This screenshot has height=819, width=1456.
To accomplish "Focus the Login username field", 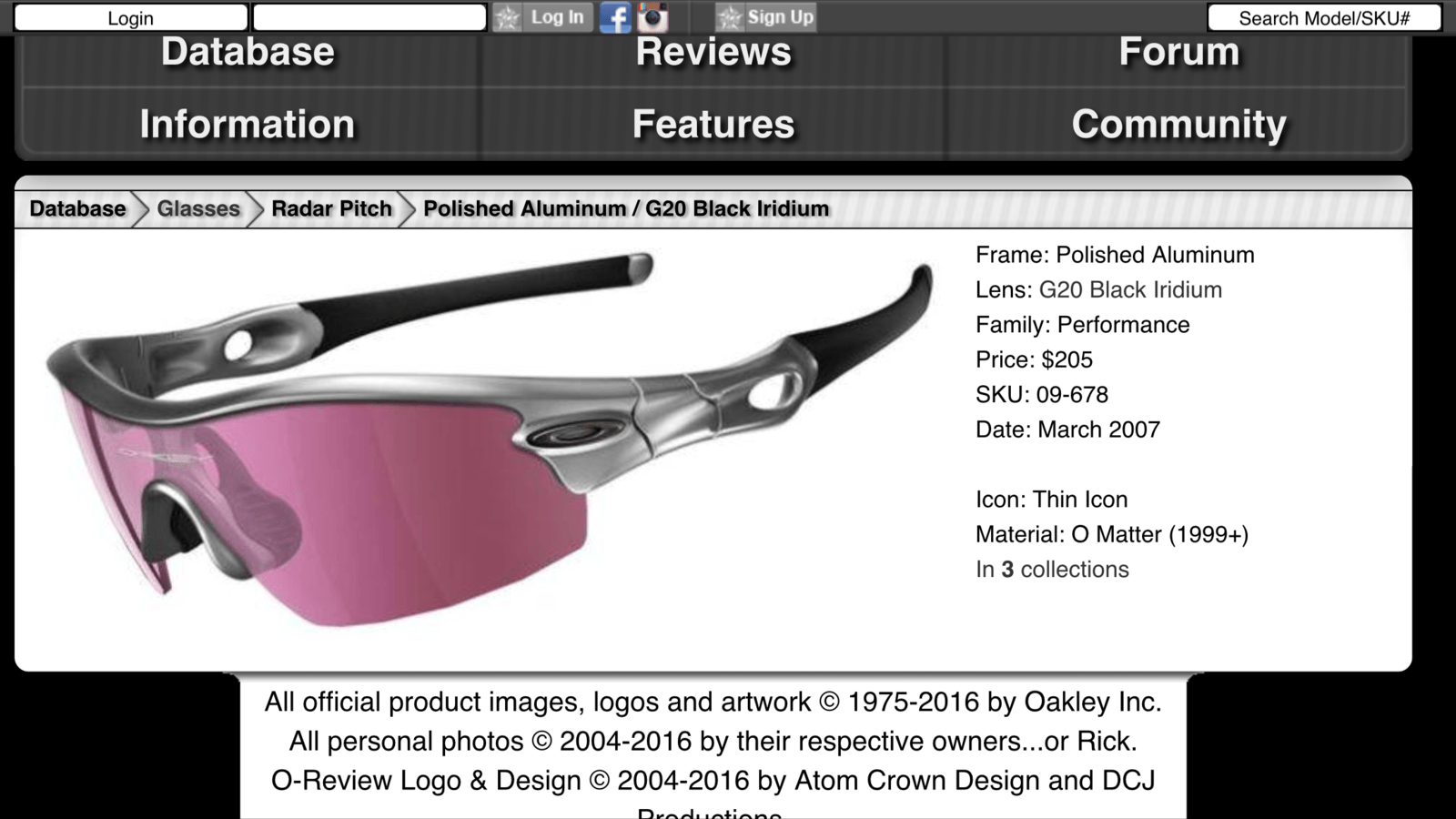I will coord(131,18).
